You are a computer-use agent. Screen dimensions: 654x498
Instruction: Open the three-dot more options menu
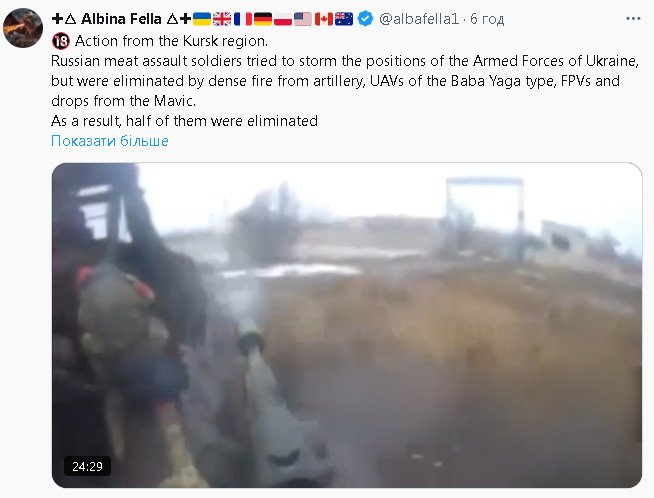coord(633,19)
